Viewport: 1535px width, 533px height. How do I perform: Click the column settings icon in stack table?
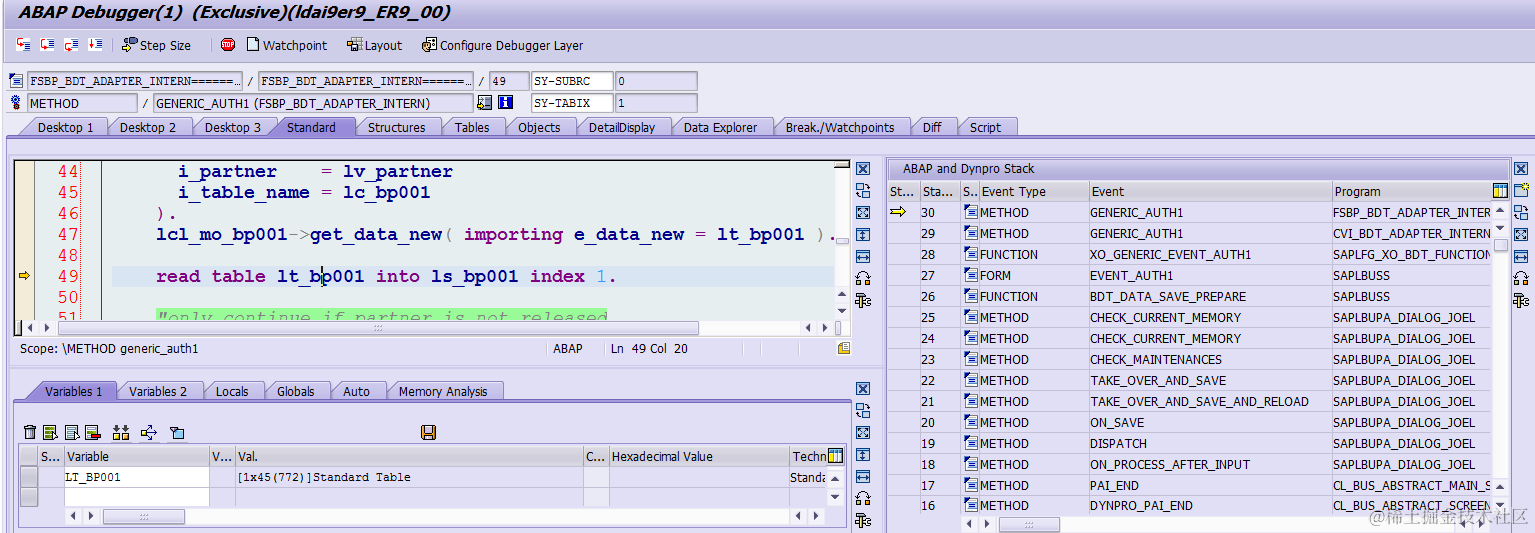click(1500, 191)
